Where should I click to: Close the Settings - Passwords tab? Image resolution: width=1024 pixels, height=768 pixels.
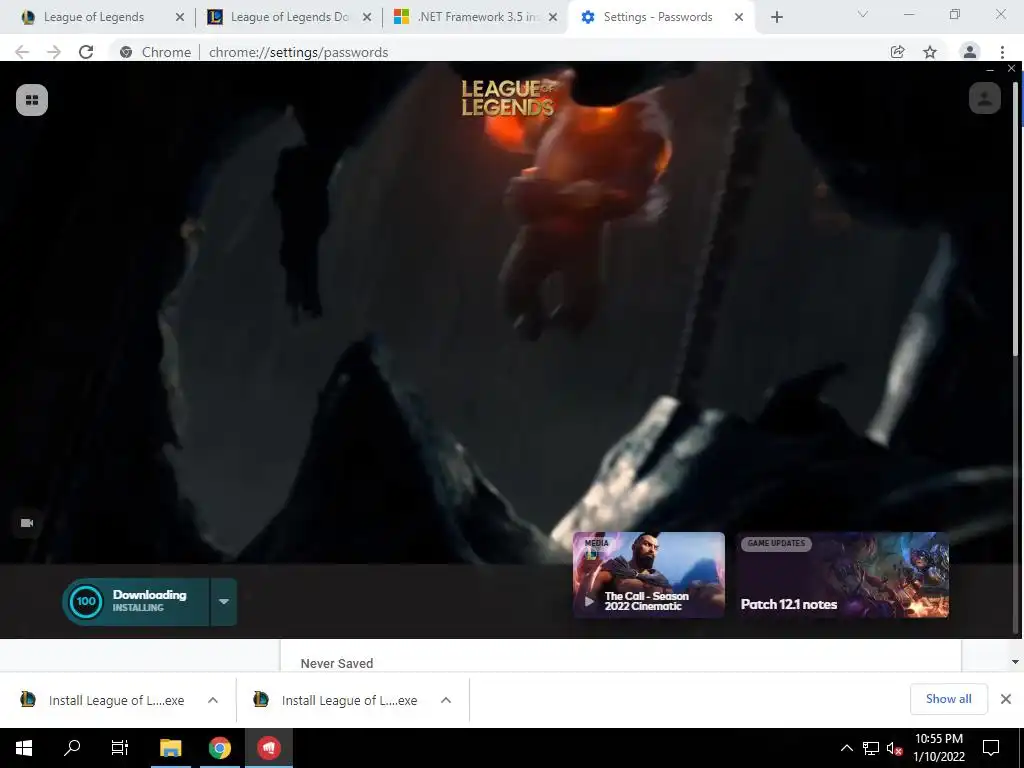pos(739,17)
